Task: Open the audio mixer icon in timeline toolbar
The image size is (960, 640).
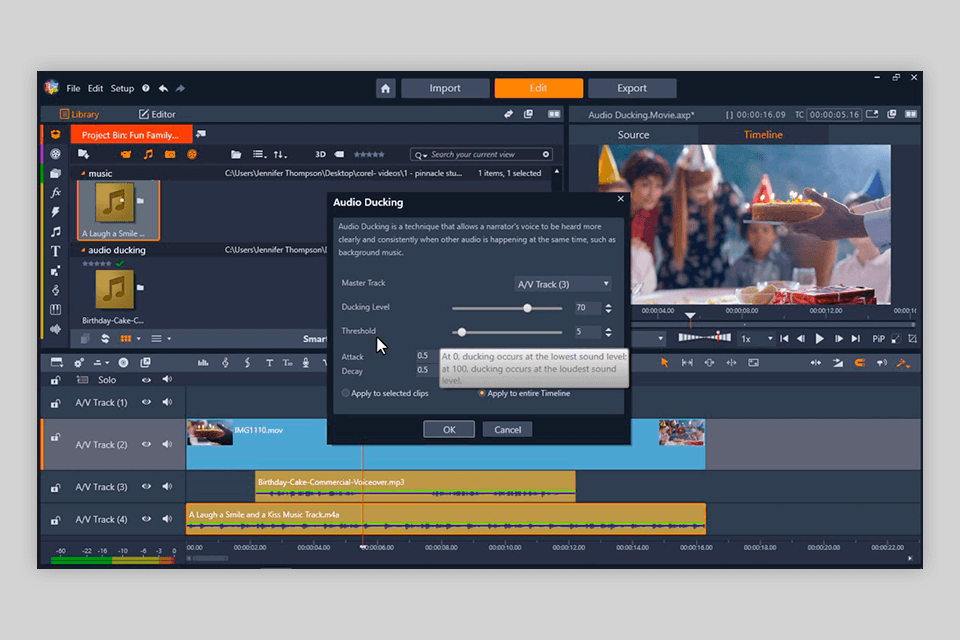Action: (203, 363)
